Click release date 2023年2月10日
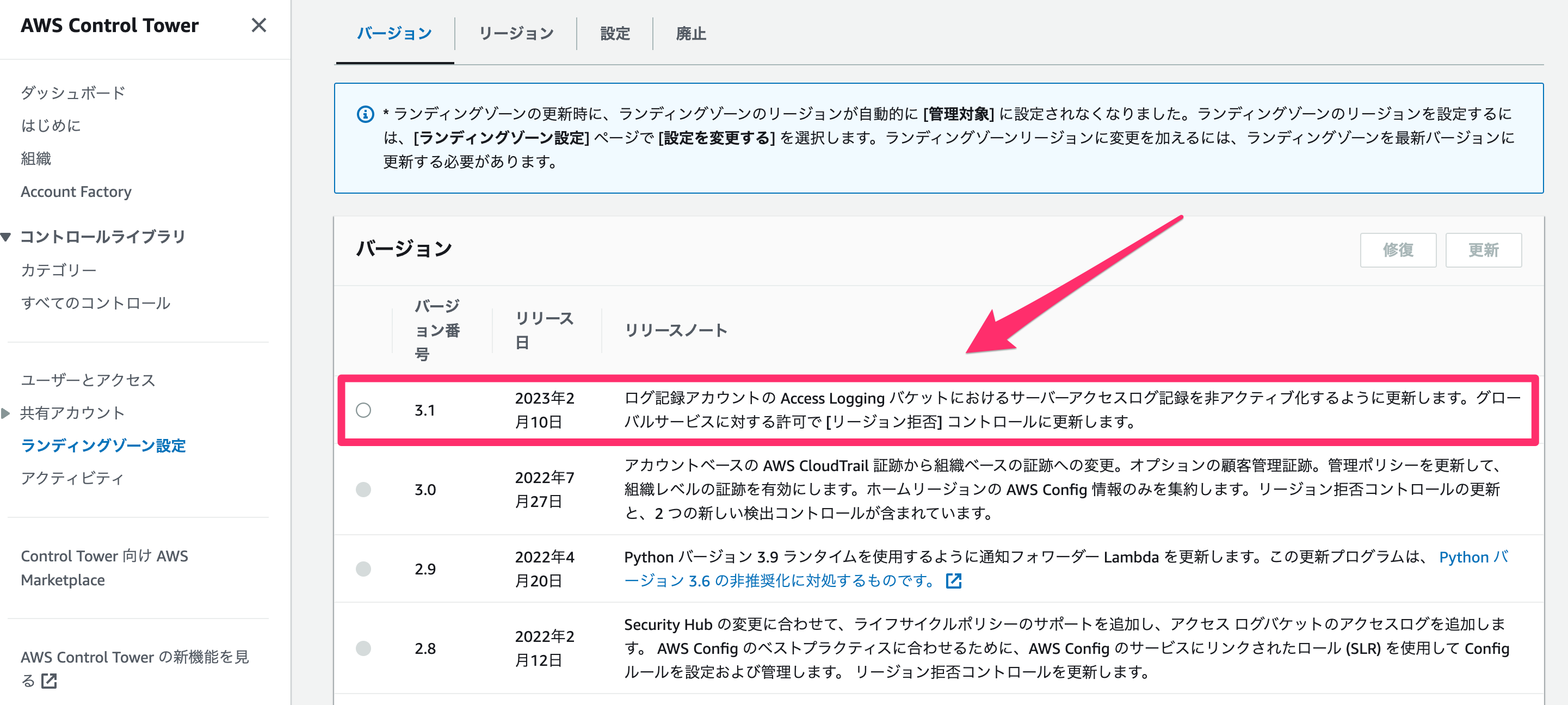 point(544,410)
